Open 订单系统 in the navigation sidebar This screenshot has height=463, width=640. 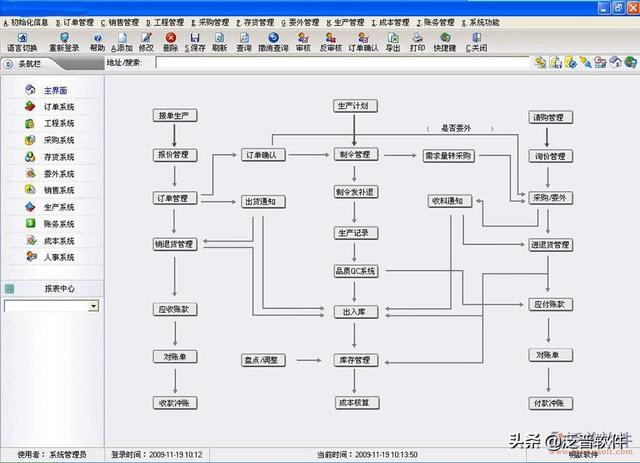[59, 107]
